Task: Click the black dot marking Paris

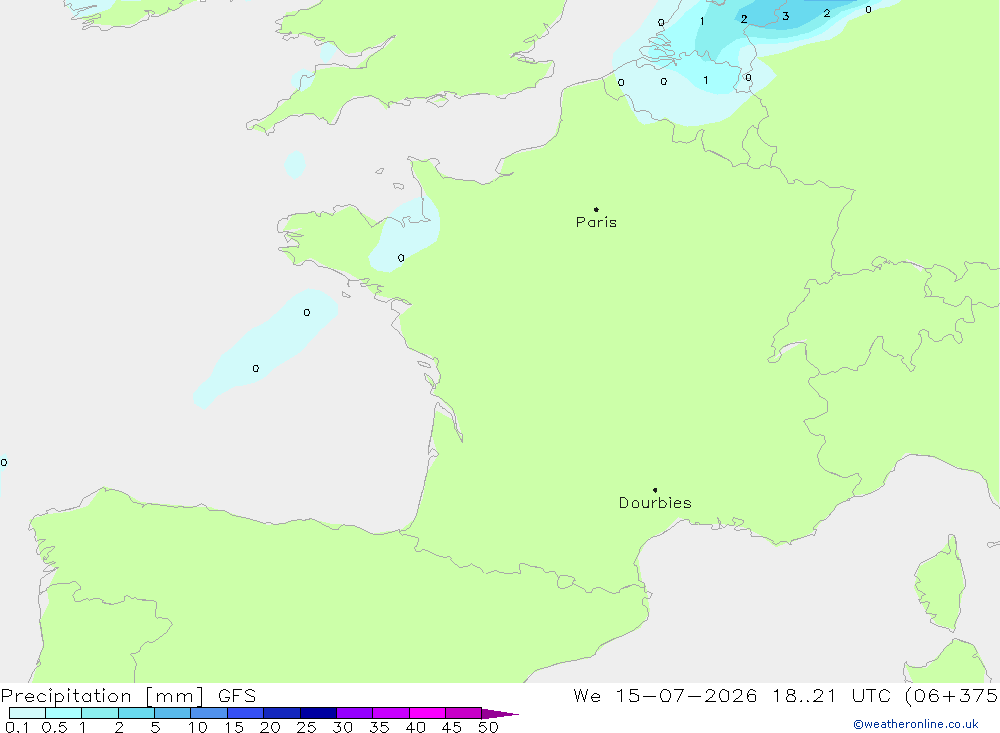Action: coord(596,209)
